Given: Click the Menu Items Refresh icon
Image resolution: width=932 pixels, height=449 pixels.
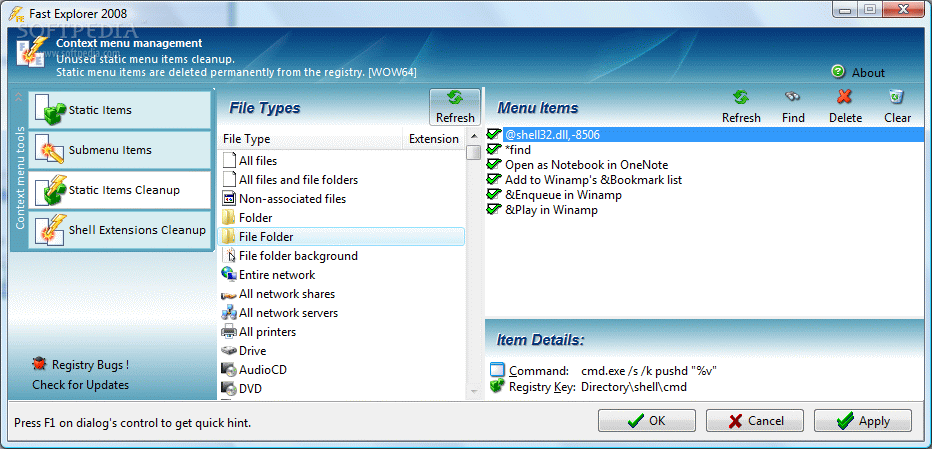Looking at the screenshot, I should tap(741, 97).
